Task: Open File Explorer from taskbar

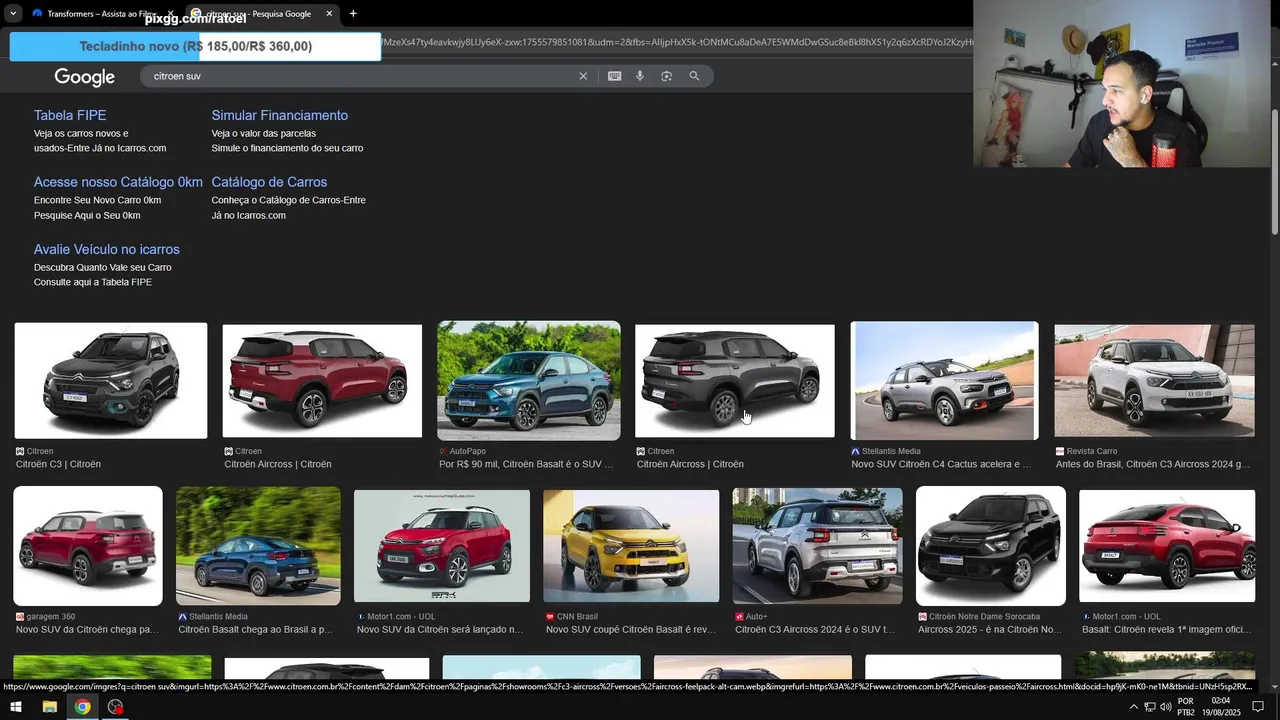Action: pos(49,707)
